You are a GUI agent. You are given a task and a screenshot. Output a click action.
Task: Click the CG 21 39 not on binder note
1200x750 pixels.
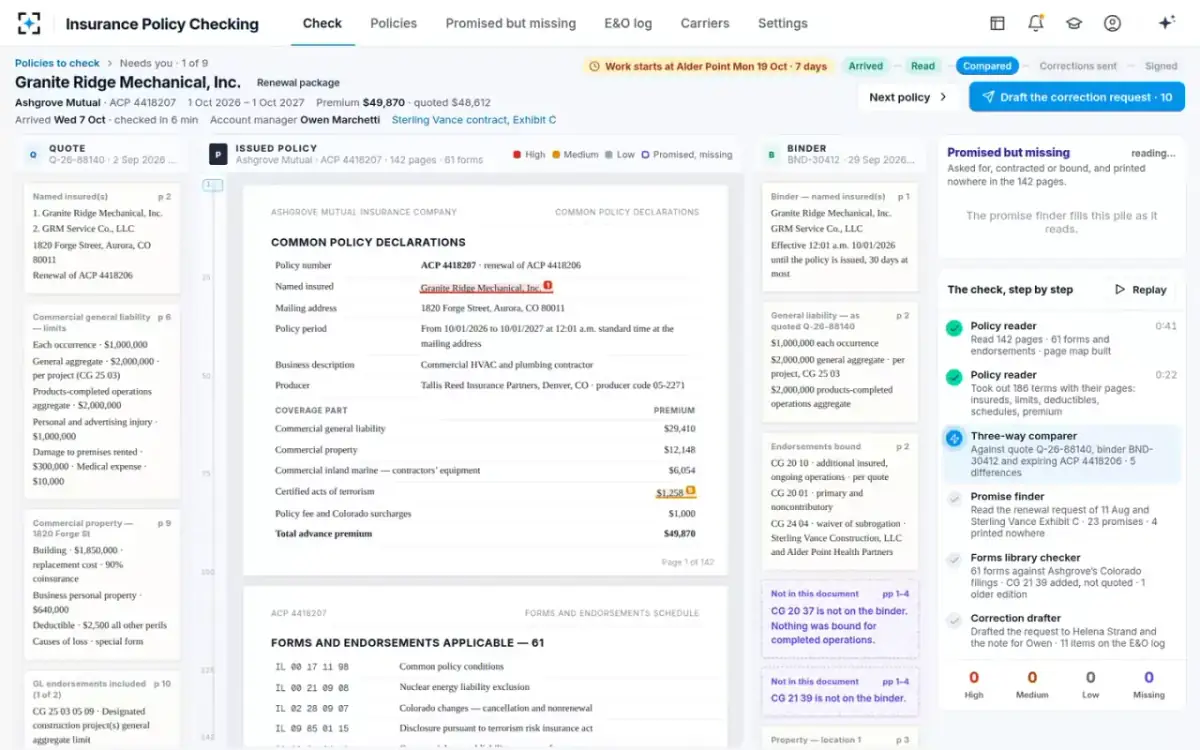(840, 691)
